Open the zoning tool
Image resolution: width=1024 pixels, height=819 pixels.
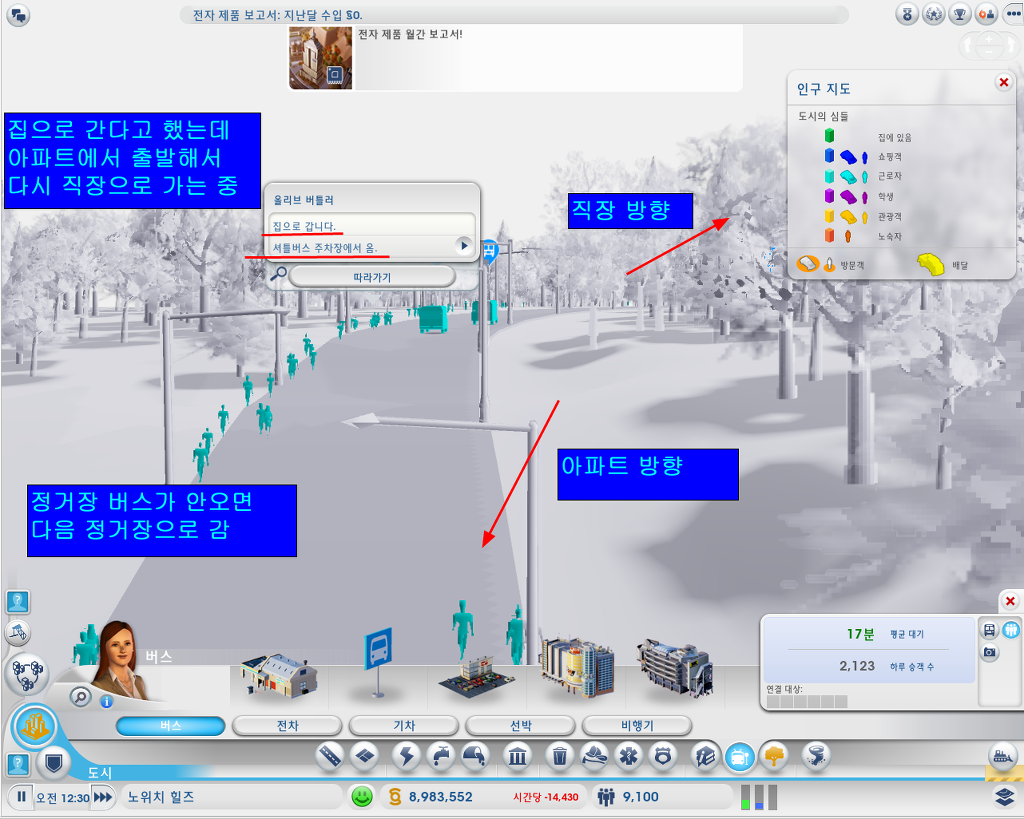click(364, 756)
